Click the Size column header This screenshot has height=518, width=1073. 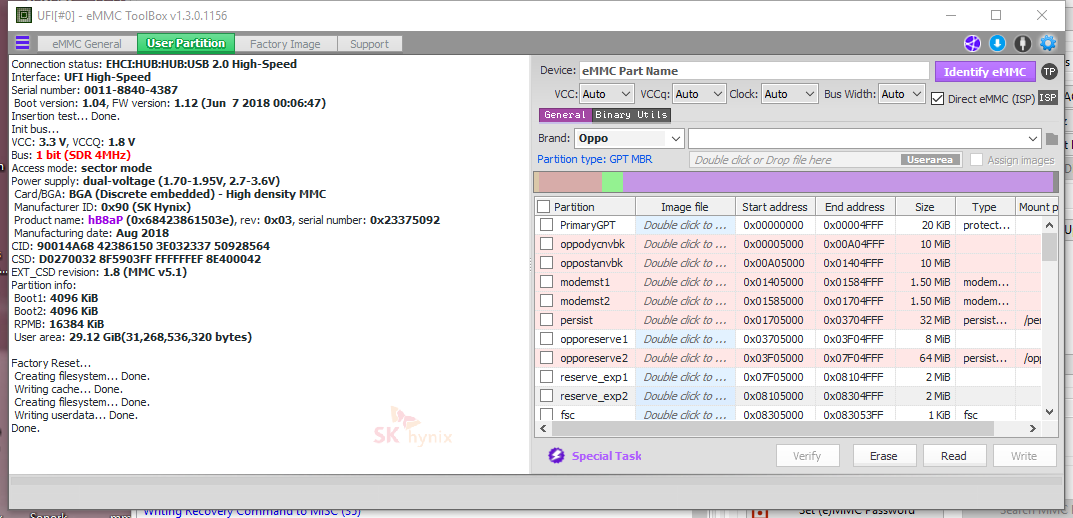pos(925,207)
